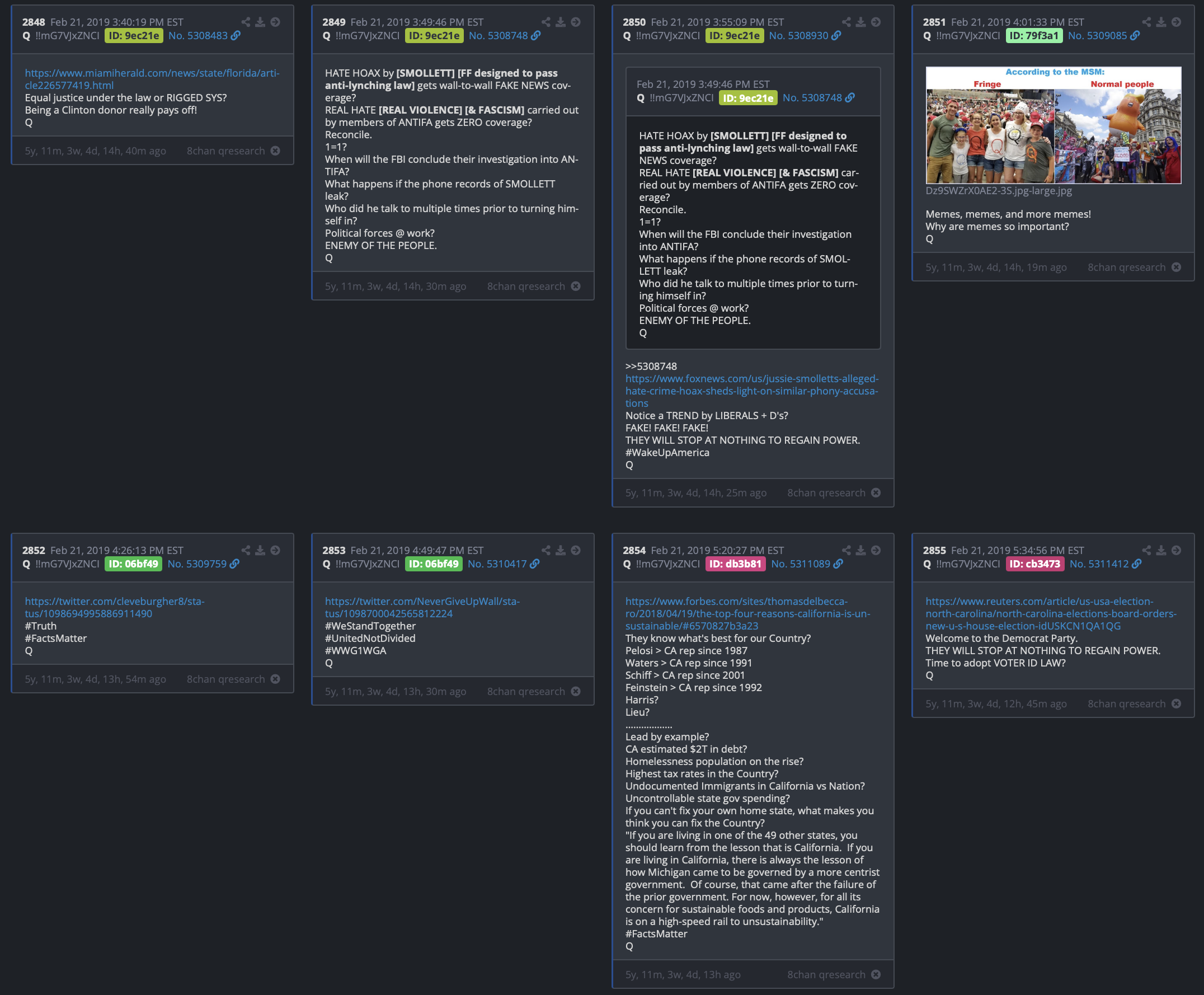
Task: Click ID: 9ec21e badge on post 2848
Action: [x=134, y=36]
